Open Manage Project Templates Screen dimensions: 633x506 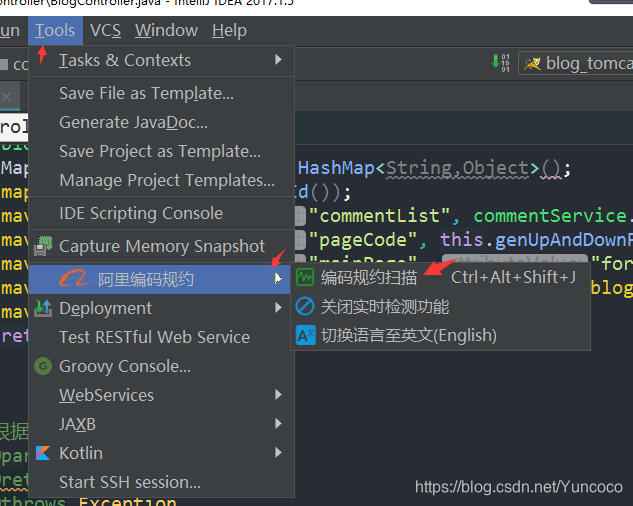tap(161, 181)
